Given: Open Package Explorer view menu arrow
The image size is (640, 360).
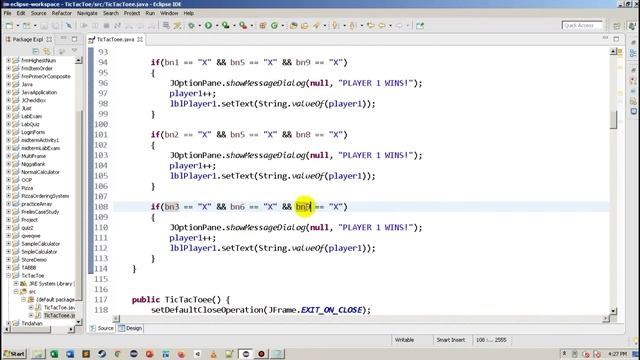Looking at the screenshot, I should pyautogui.click(x=74, y=51).
